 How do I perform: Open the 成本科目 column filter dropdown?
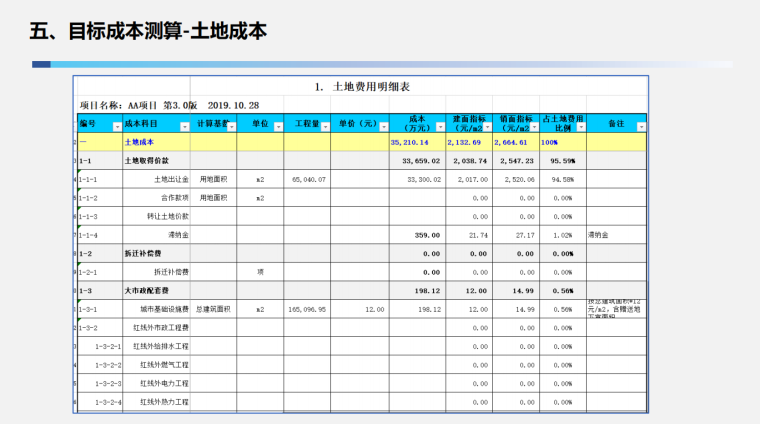point(183,127)
